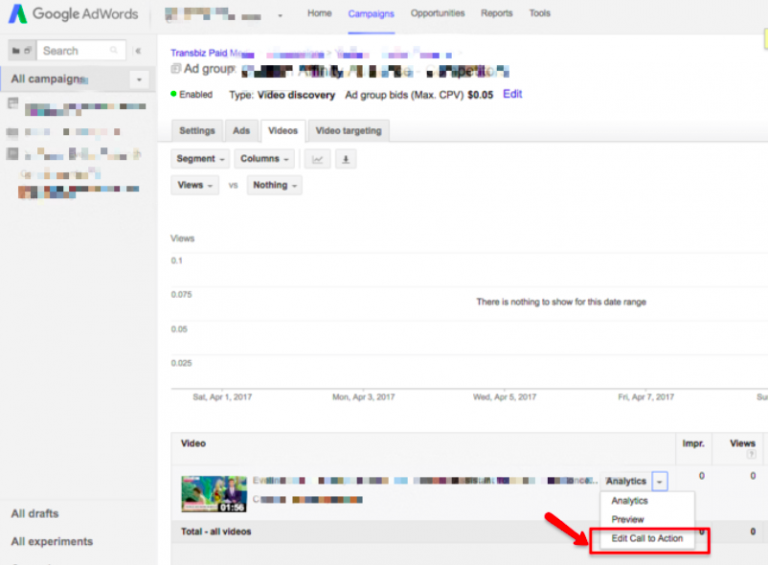Screen dimensions: 768x565
Task: Open All experiments in sidebar
Action: point(52,541)
